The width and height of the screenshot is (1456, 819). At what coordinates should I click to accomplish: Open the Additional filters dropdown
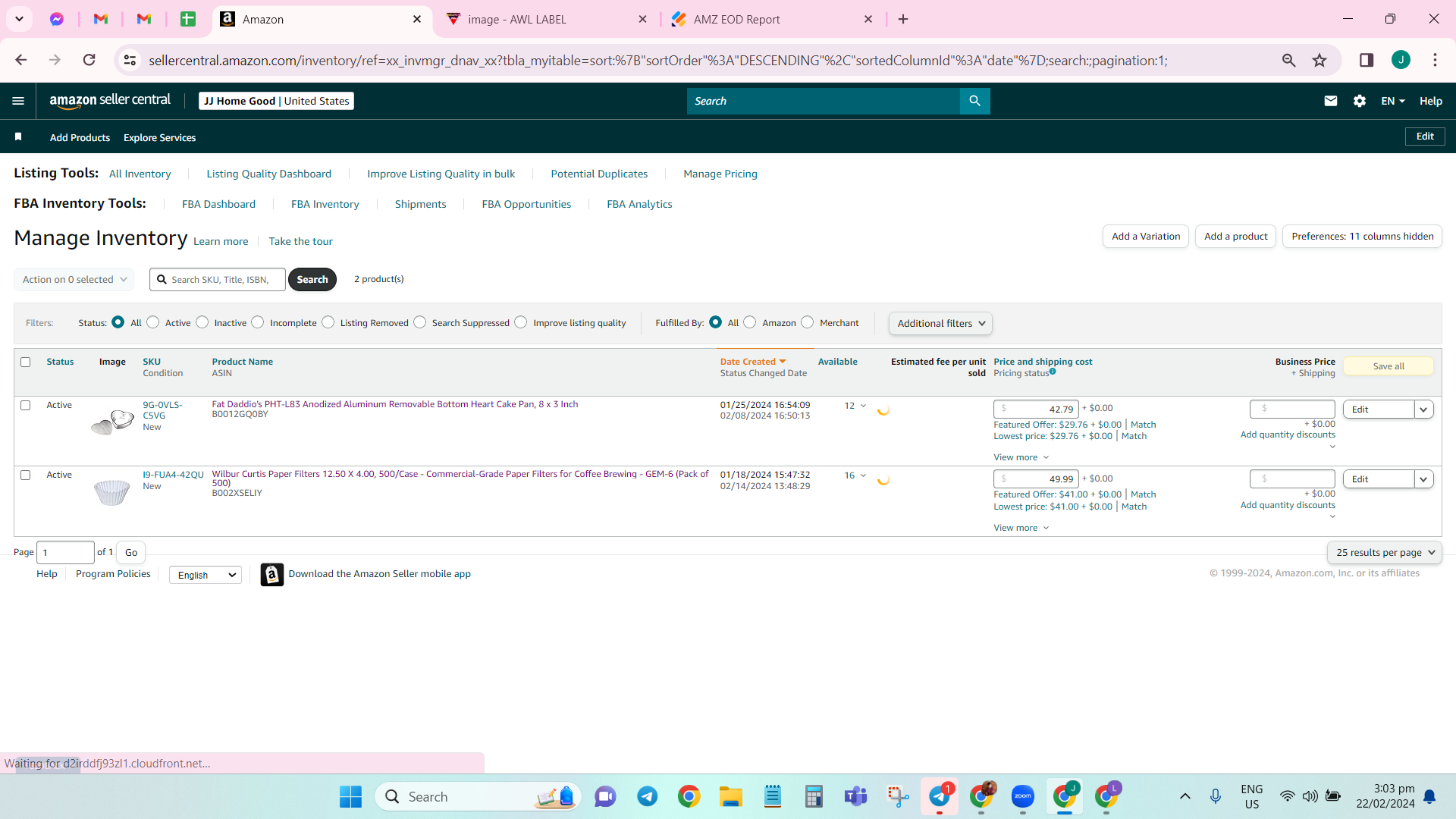[x=940, y=323]
